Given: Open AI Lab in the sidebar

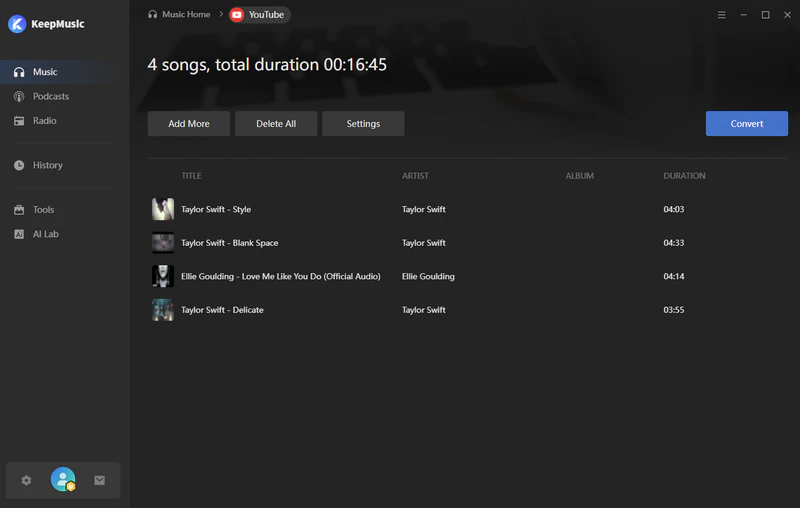Looking at the screenshot, I should tap(45, 234).
